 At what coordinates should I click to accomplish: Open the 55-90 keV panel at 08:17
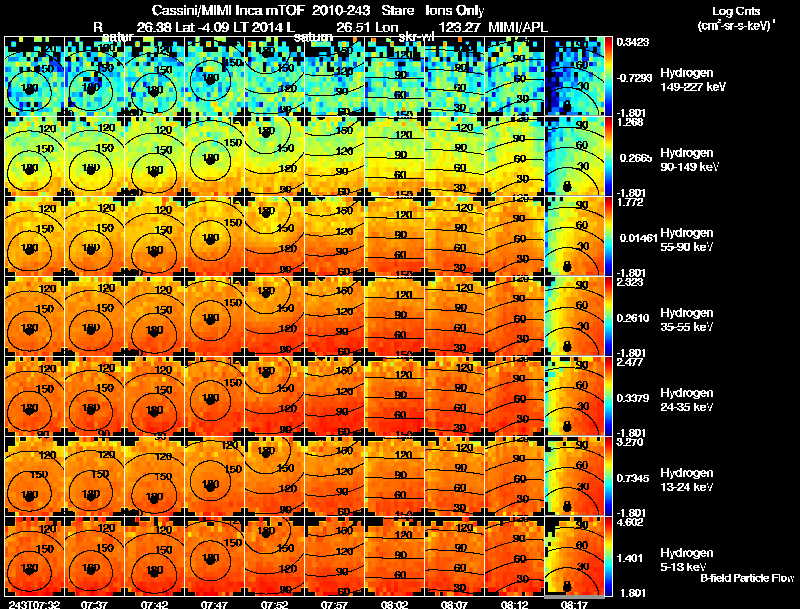coord(574,236)
